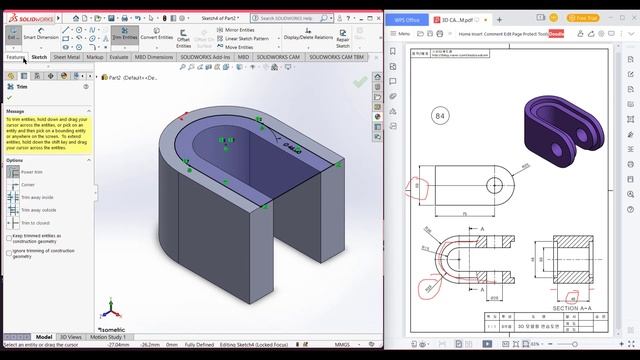Click the Exit Sketch button
640x360 pixels.
point(13,34)
